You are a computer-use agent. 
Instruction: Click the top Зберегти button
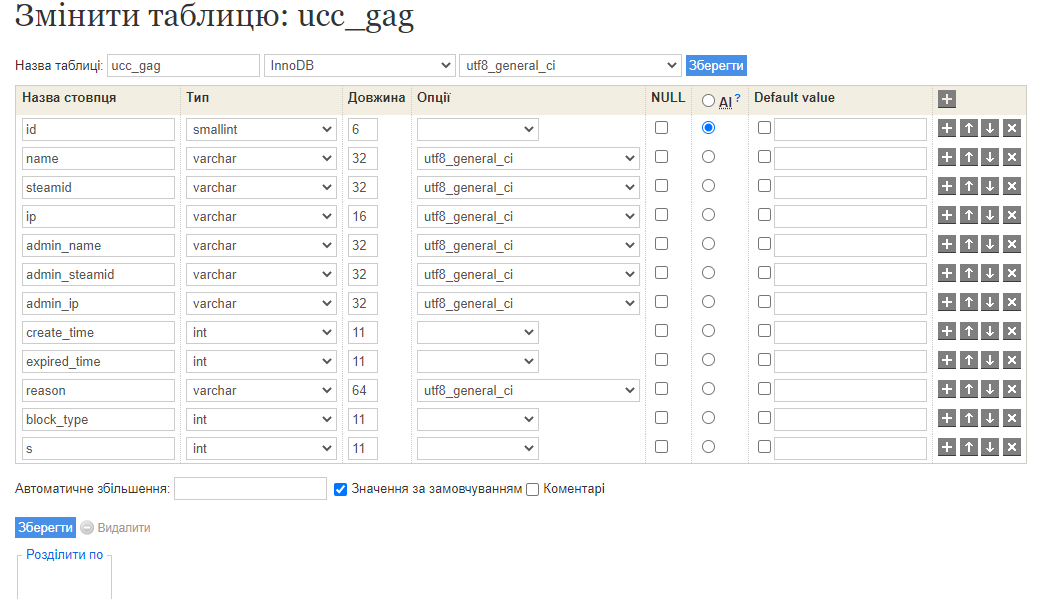(x=716, y=66)
